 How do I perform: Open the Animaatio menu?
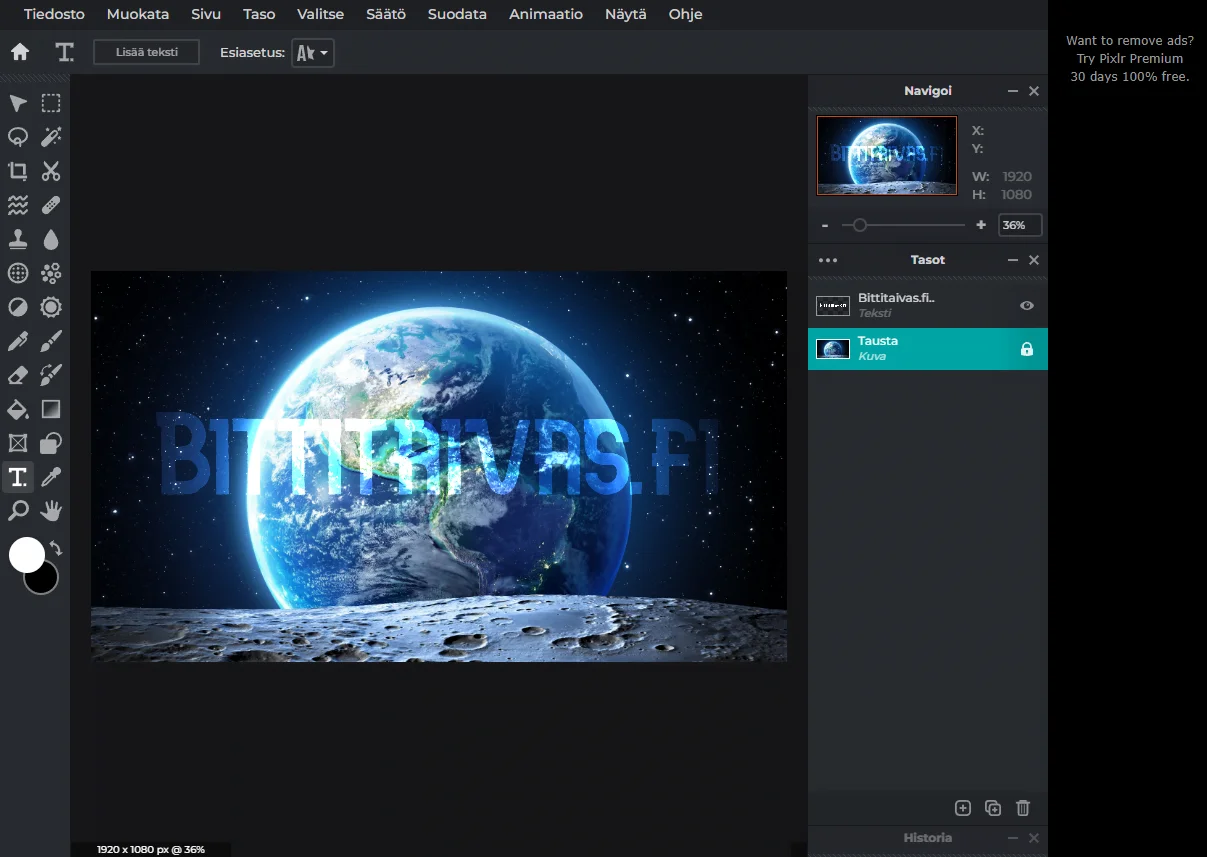(546, 14)
